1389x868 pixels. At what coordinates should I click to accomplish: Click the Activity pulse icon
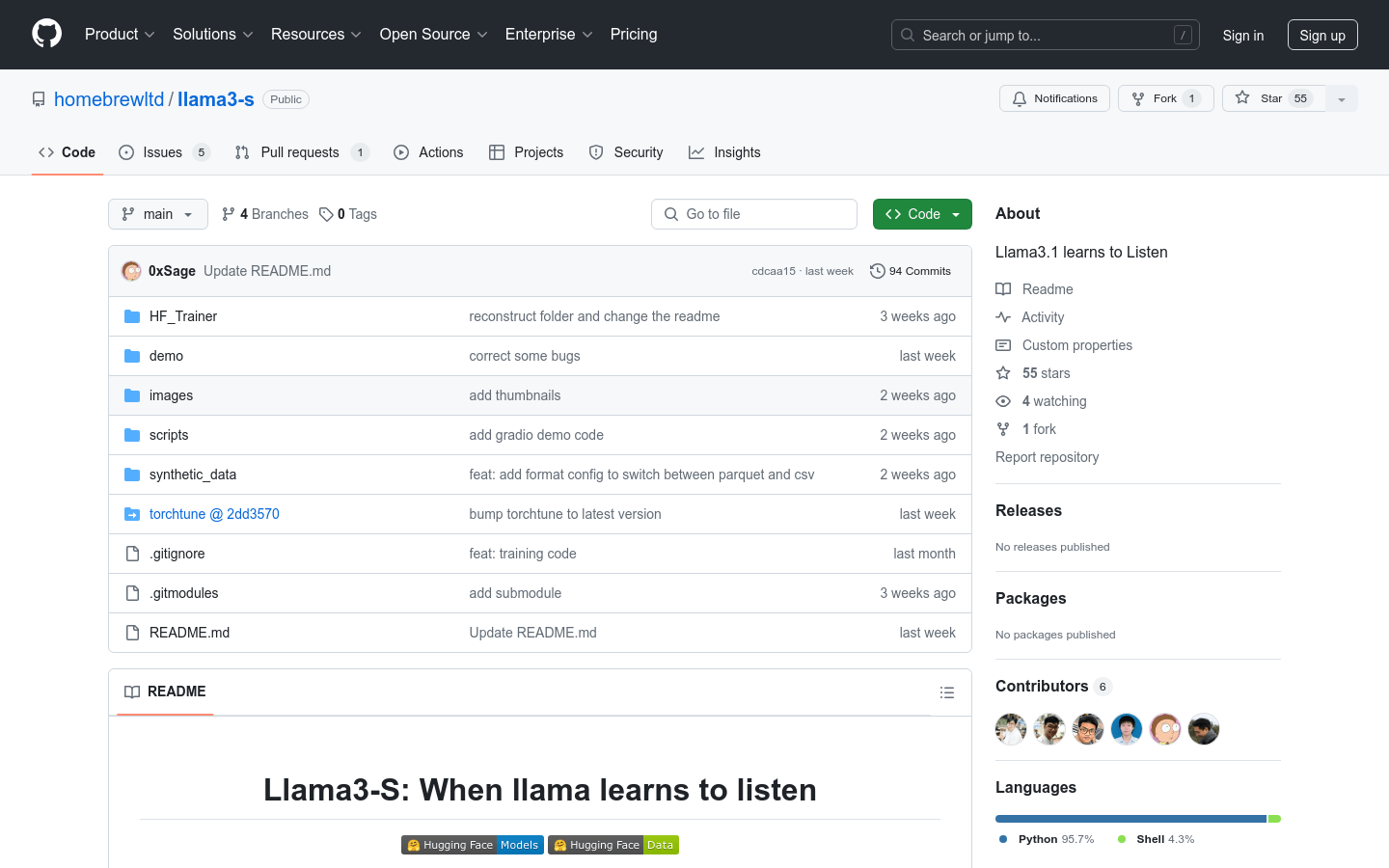click(x=1003, y=317)
